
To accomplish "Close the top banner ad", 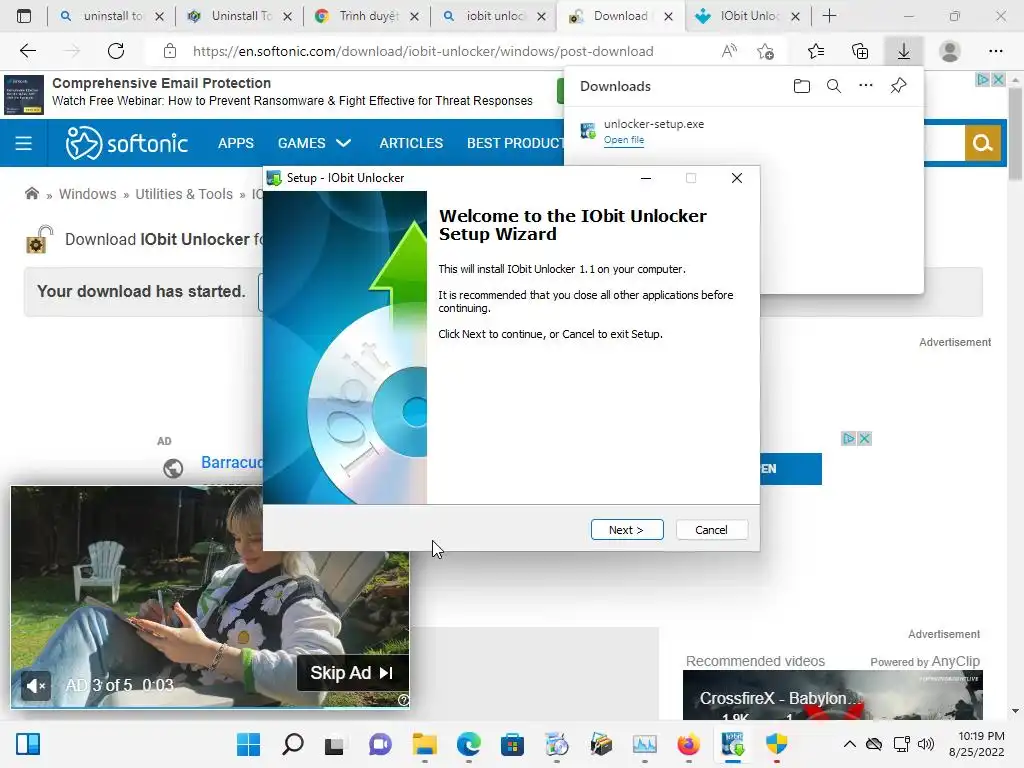I will pyautogui.click(x=998, y=80).
